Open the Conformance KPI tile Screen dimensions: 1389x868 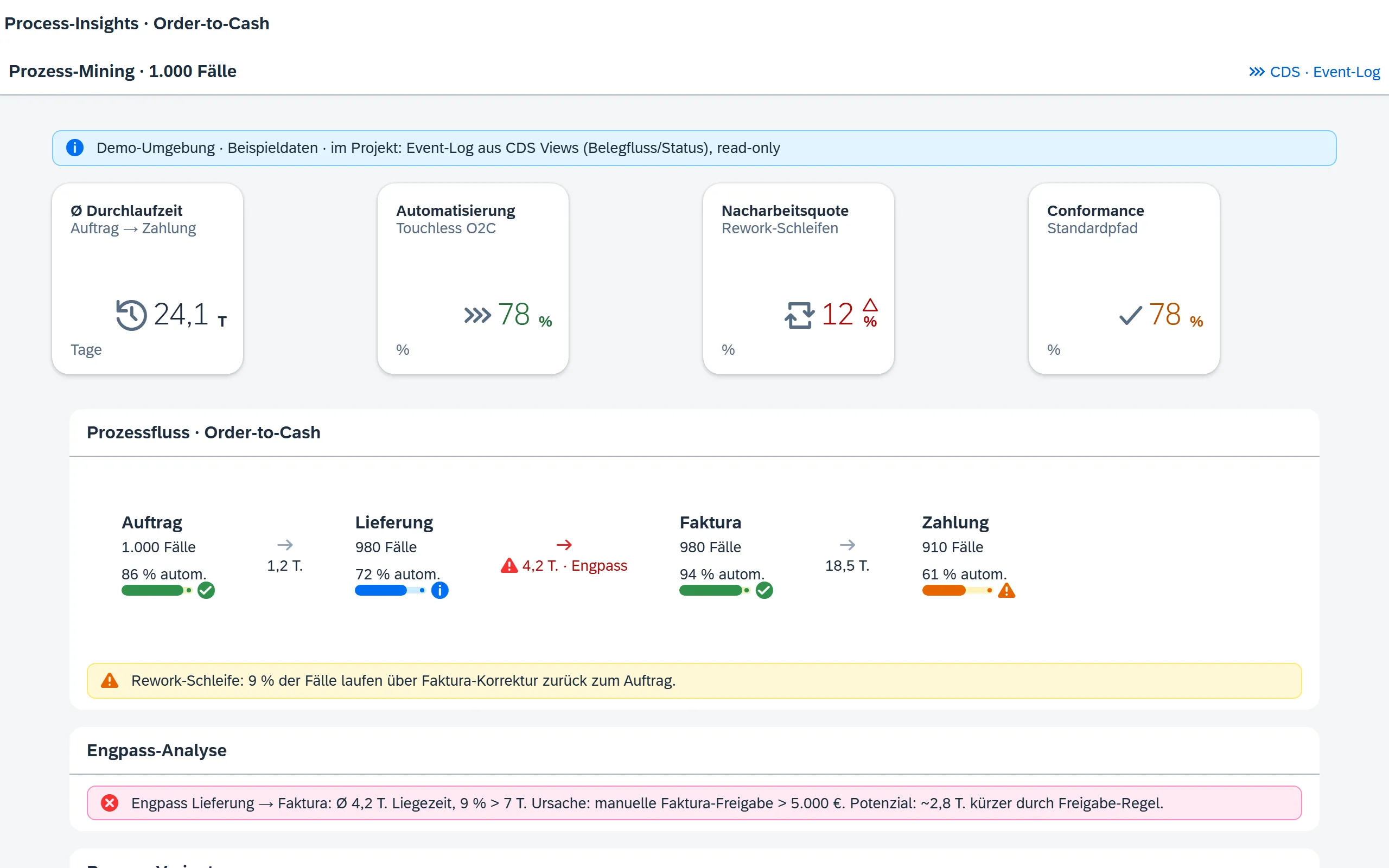(1124, 279)
